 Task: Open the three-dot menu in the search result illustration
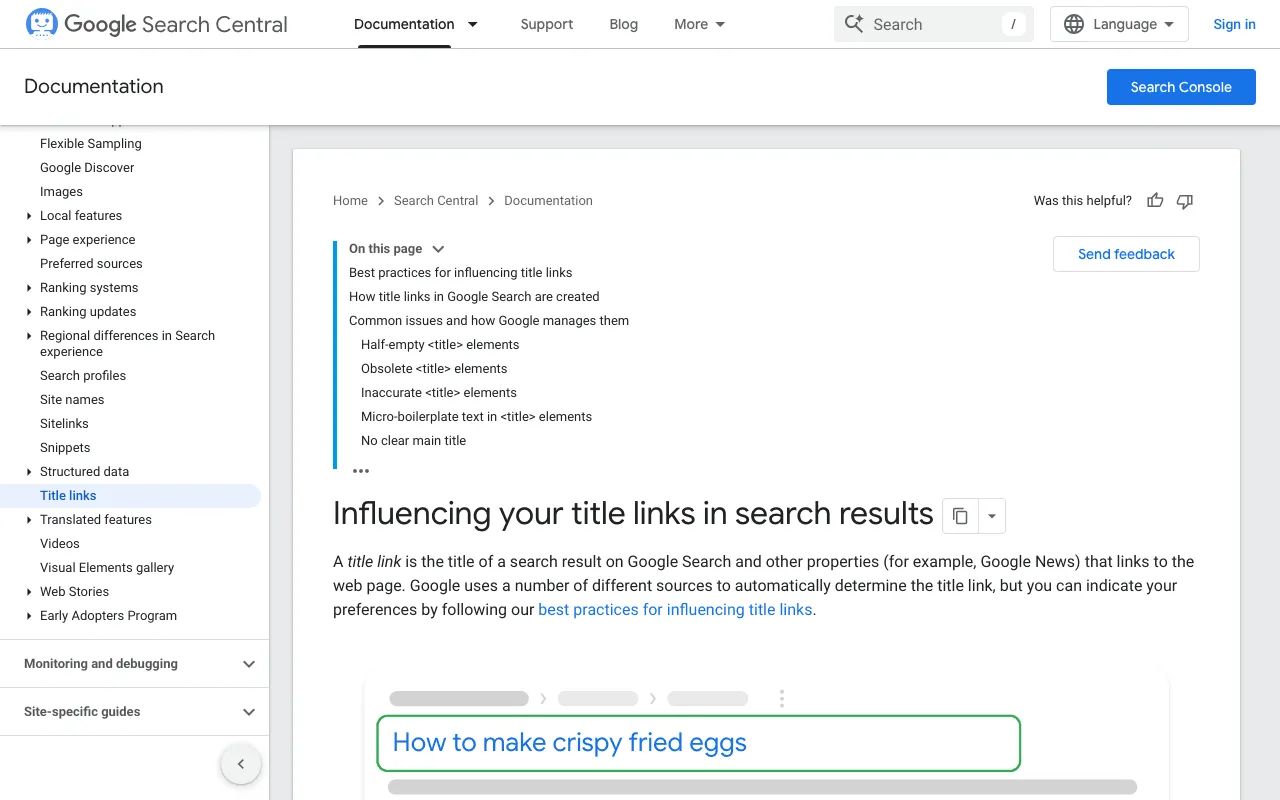click(x=782, y=699)
